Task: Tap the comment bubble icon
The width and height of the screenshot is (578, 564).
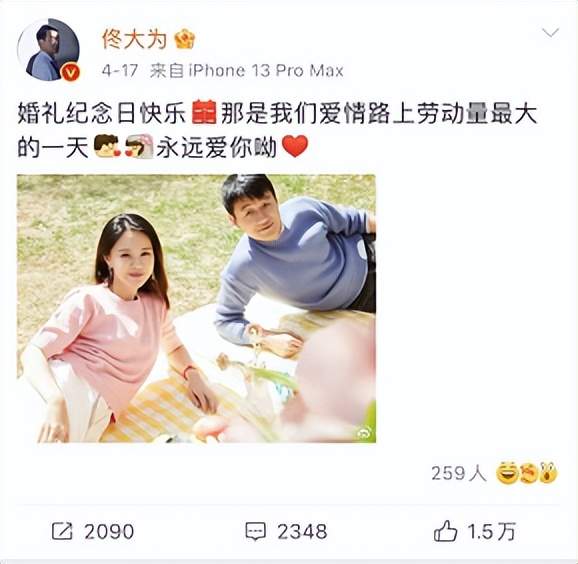Action: pos(255,532)
